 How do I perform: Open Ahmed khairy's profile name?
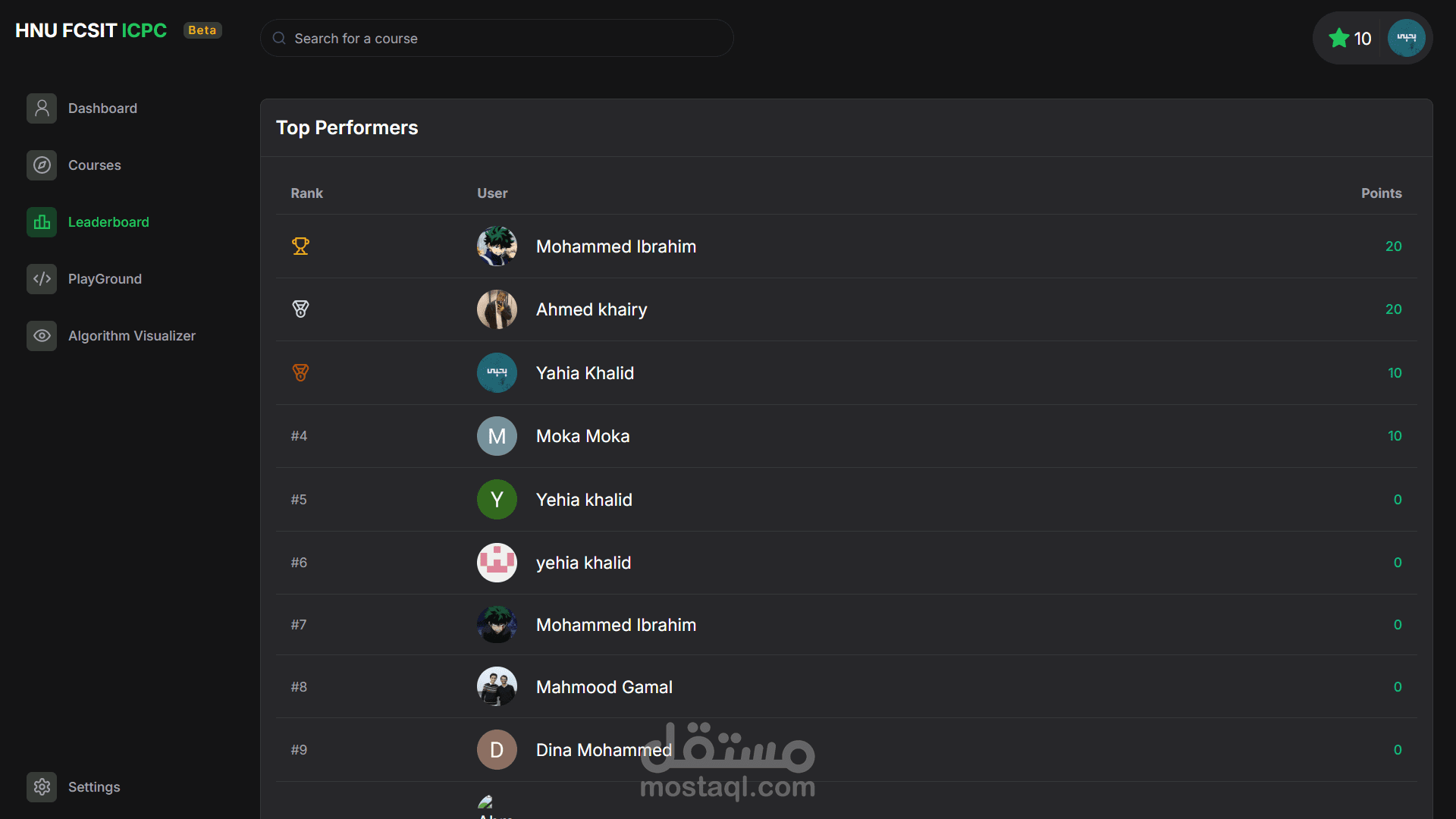click(591, 309)
